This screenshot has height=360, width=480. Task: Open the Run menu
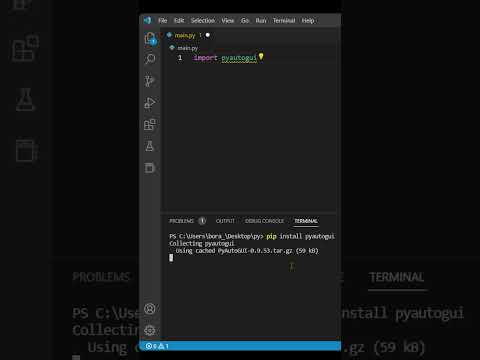(261, 21)
